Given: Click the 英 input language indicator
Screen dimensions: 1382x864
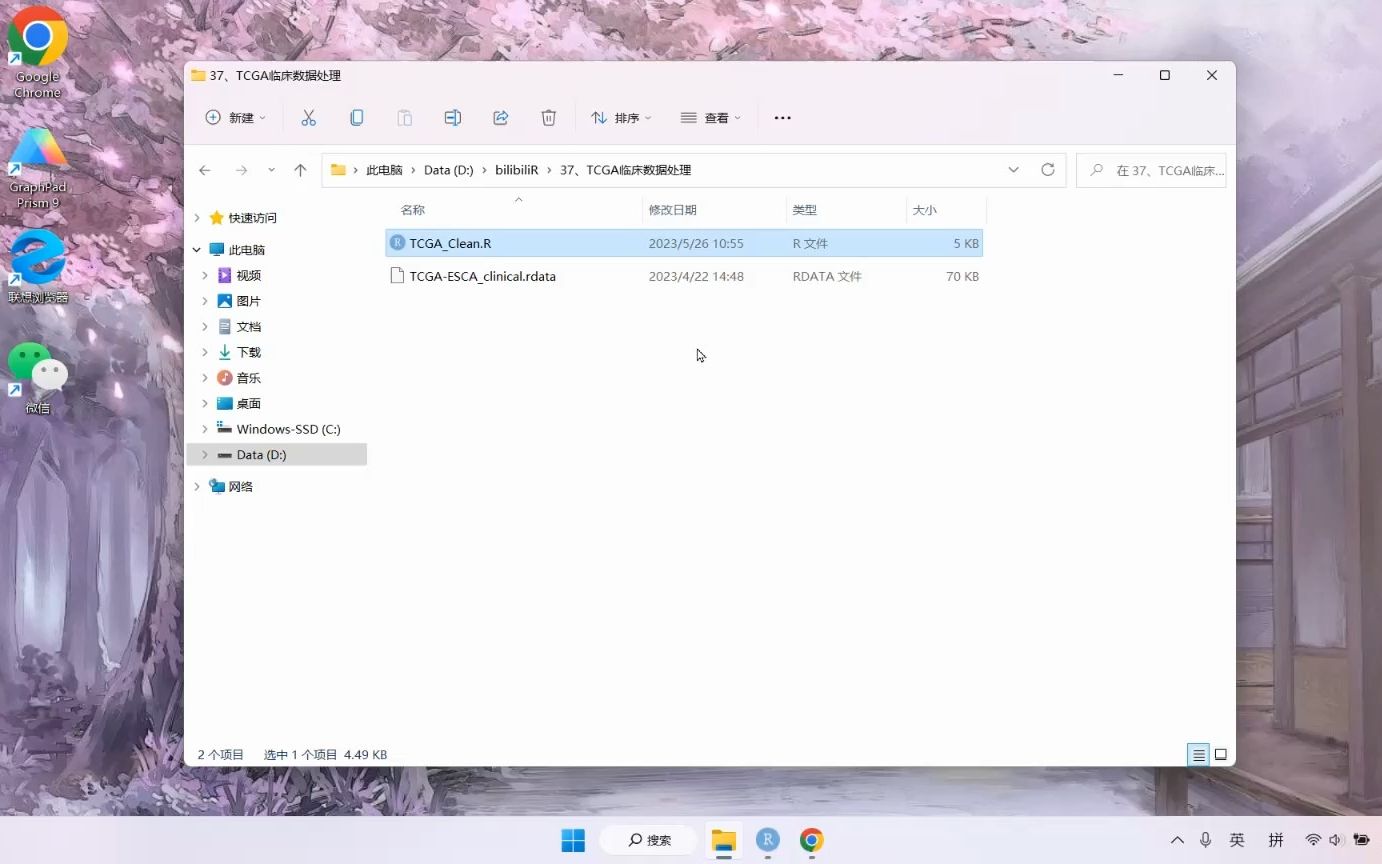Looking at the screenshot, I should click(x=1237, y=840).
